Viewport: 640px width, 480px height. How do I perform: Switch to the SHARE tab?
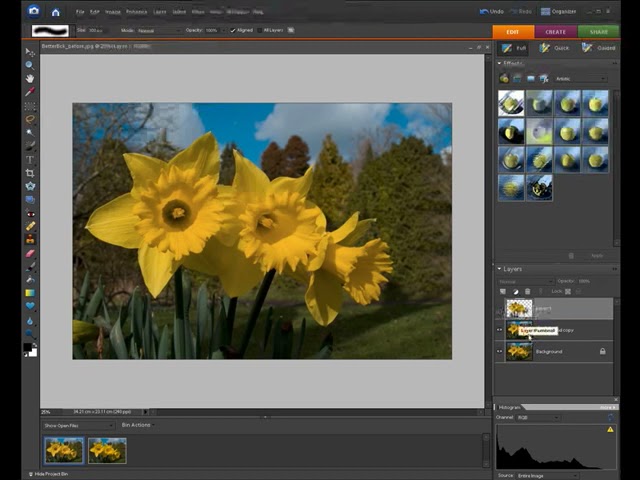pyautogui.click(x=598, y=32)
